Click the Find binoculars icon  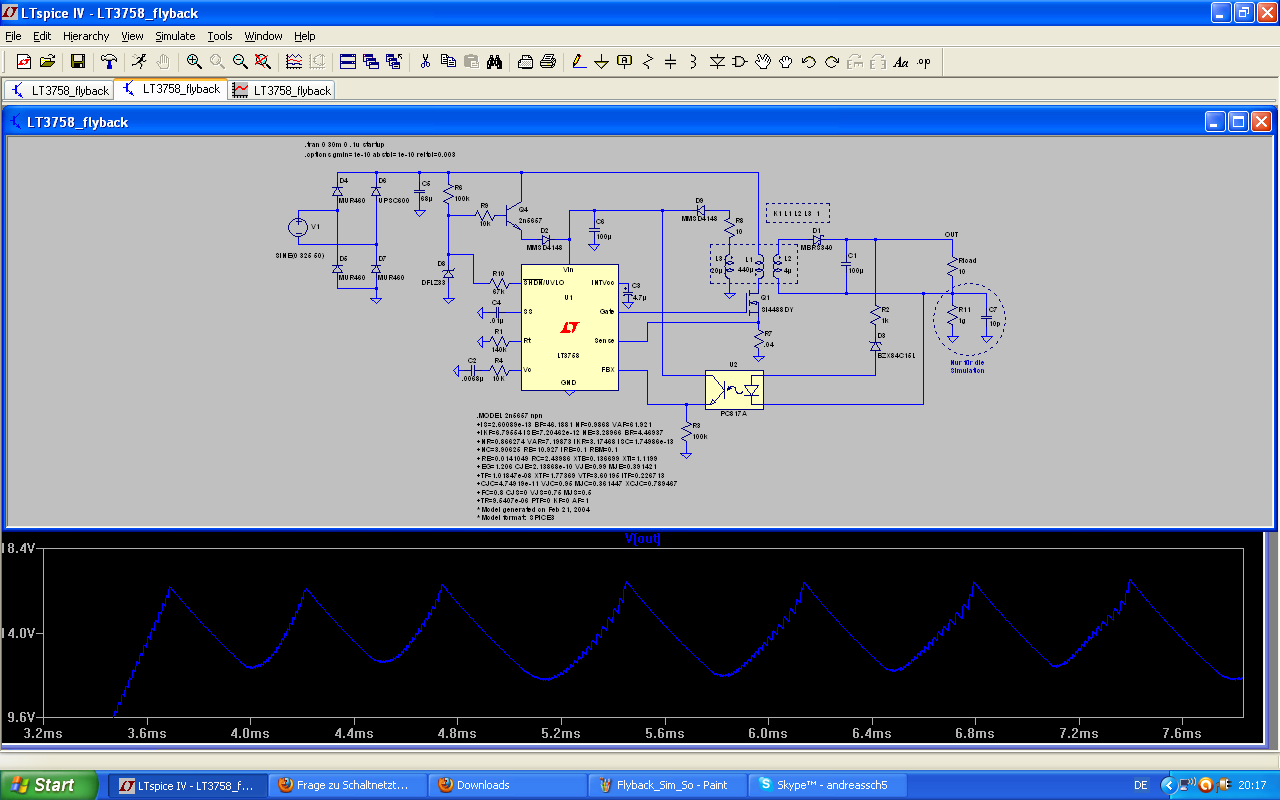pyautogui.click(x=494, y=62)
